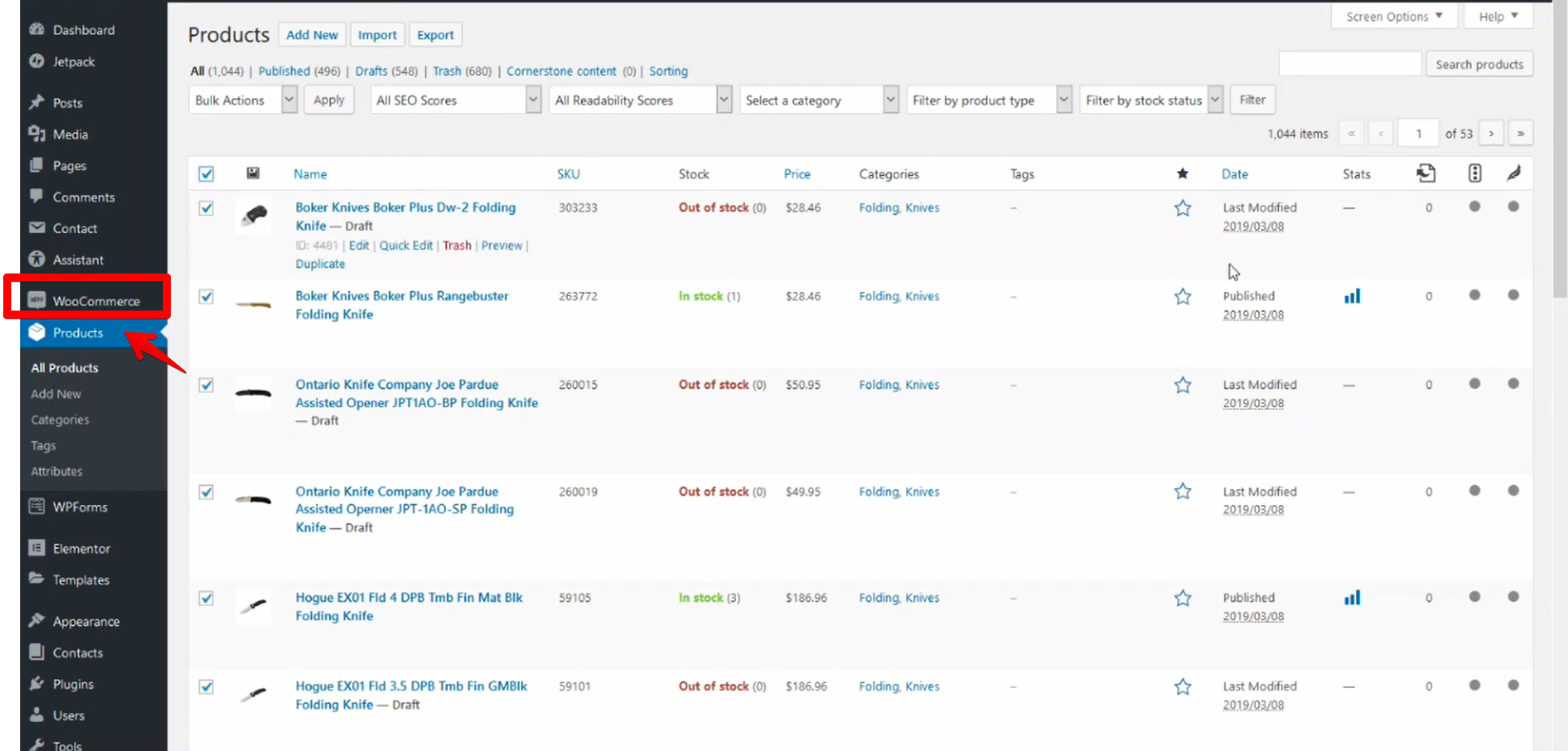This screenshot has height=751, width=1568.
Task: Uncheck the Boker Plus Dw-2 Folding Knife checkbox
Action: pos(206,208)
